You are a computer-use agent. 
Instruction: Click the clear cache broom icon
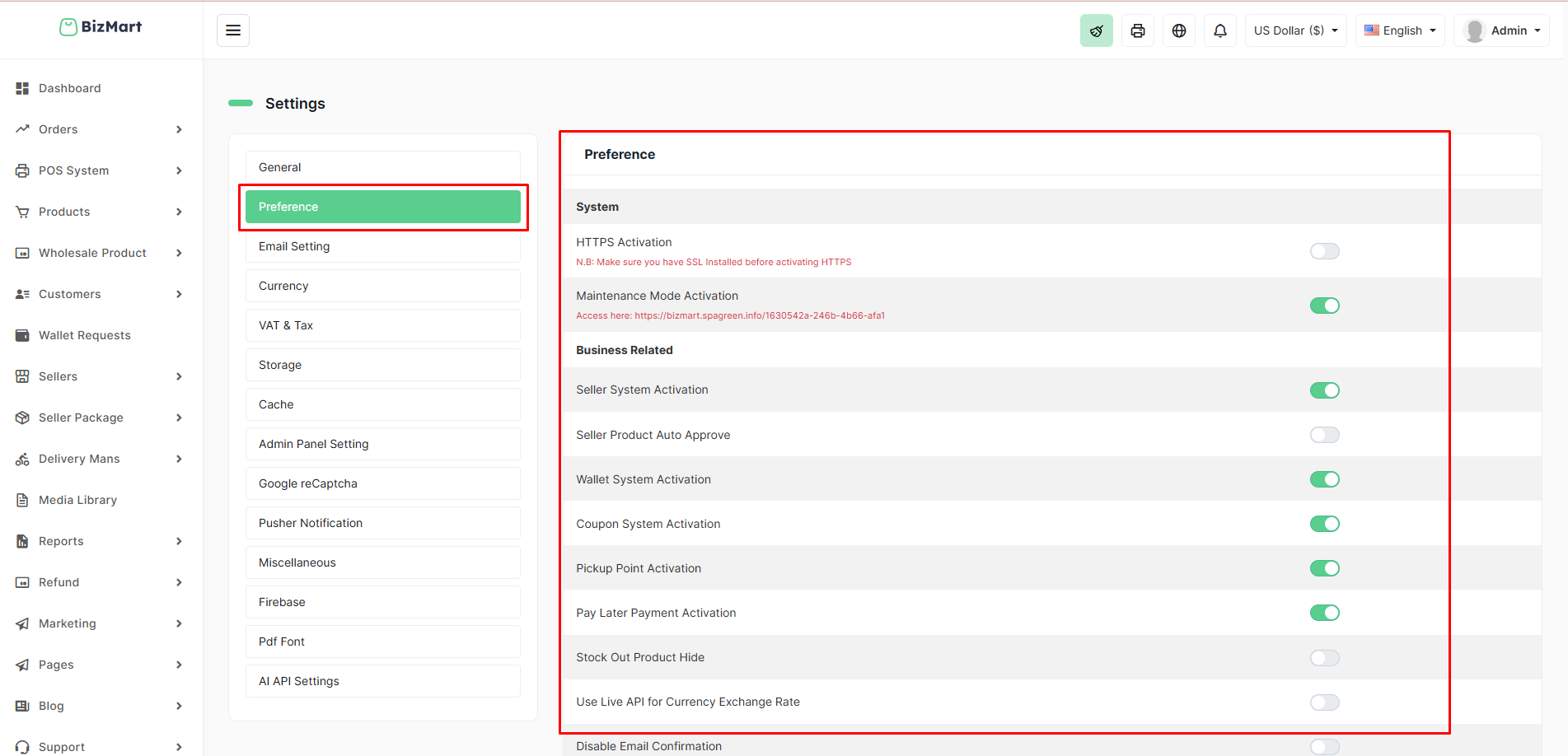tap(1096, 30)
